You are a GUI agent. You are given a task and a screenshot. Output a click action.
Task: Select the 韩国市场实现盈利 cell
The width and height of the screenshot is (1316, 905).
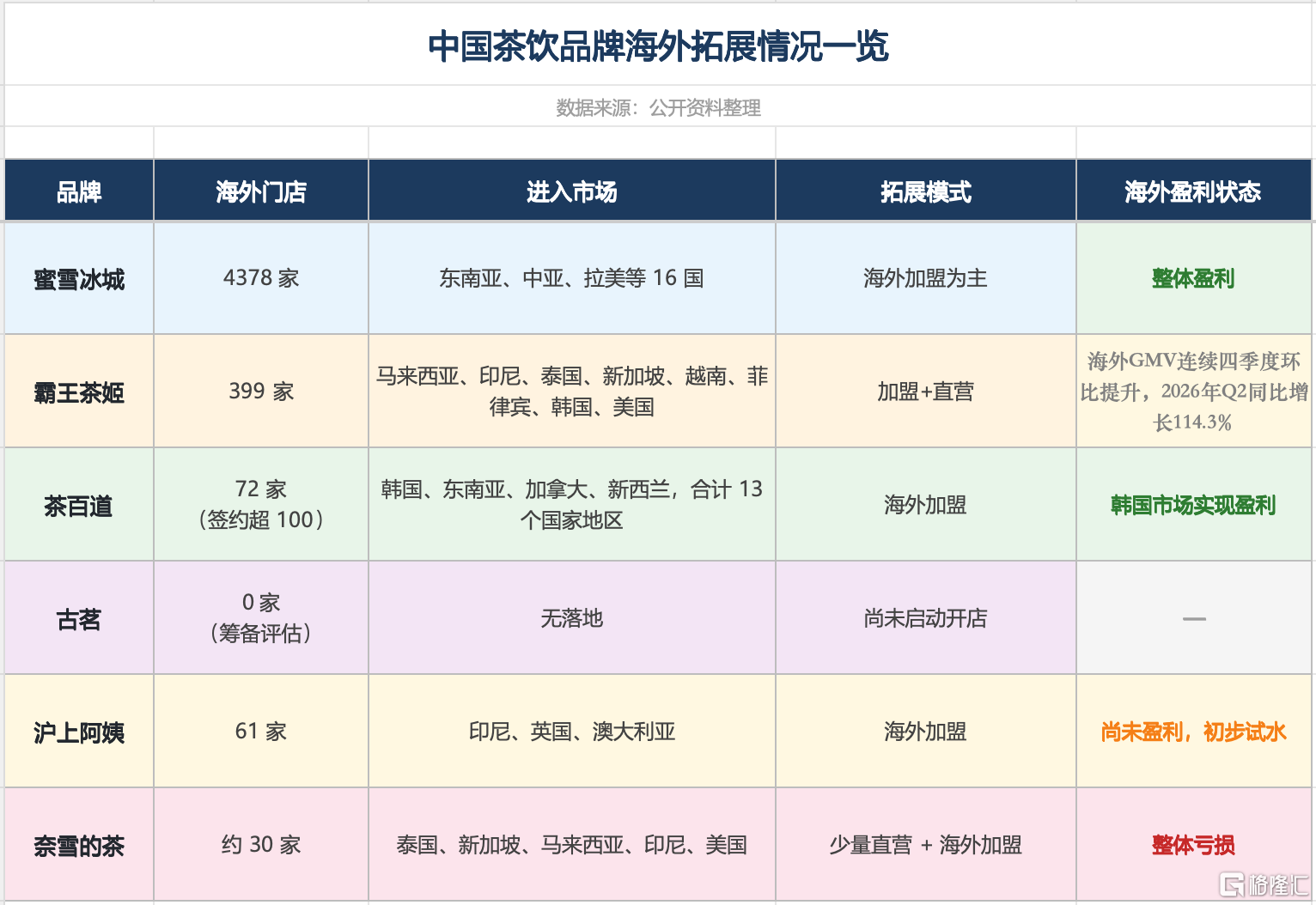tap(1193, 505)
